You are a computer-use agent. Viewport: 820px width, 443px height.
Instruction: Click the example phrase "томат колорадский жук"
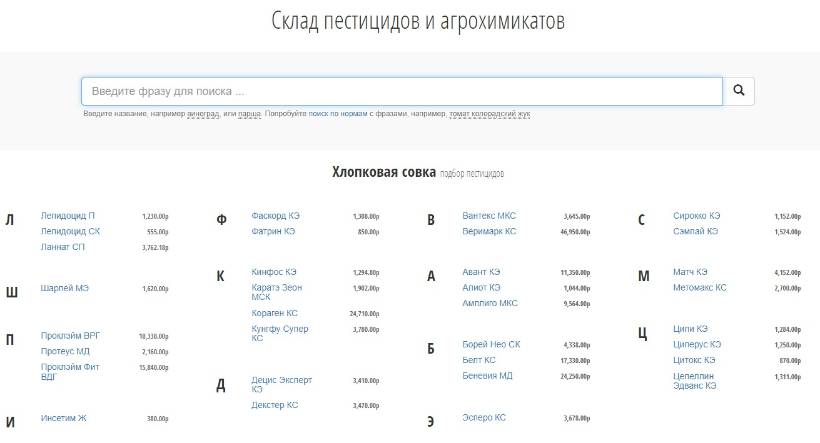(x=490, y=114)
